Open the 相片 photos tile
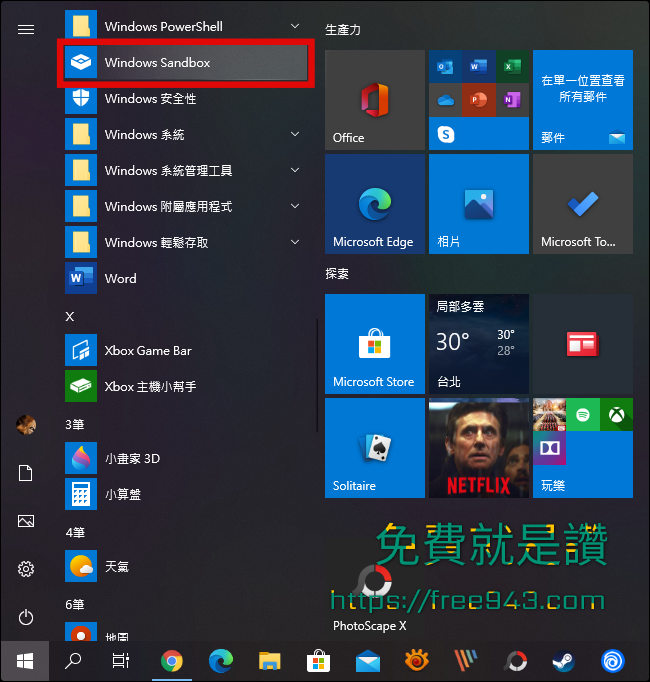 [x=479, y=204]
